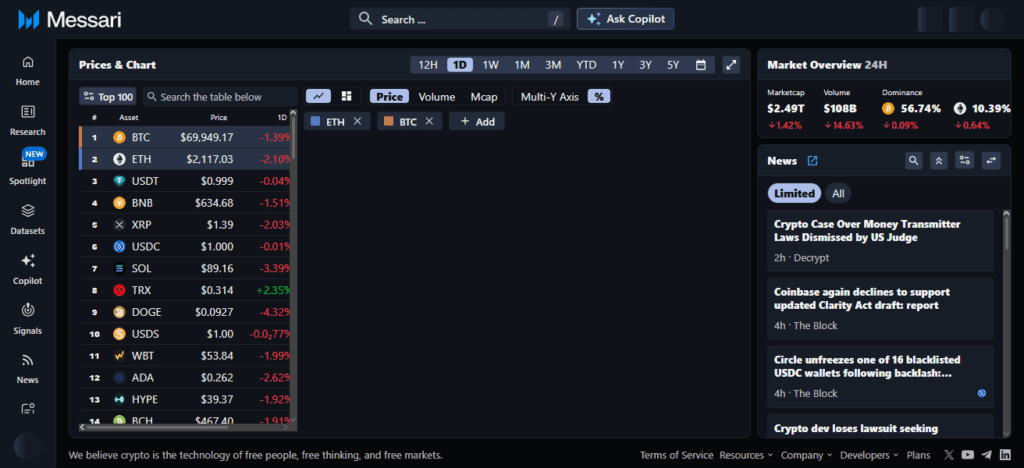Show Limited news filter
The height and width of the screenshot is (468, 1024).
793,193
